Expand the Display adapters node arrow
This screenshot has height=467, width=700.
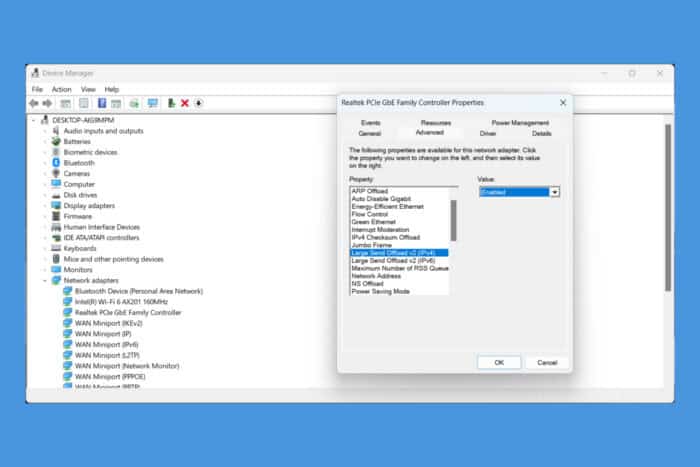click(45, 206)
